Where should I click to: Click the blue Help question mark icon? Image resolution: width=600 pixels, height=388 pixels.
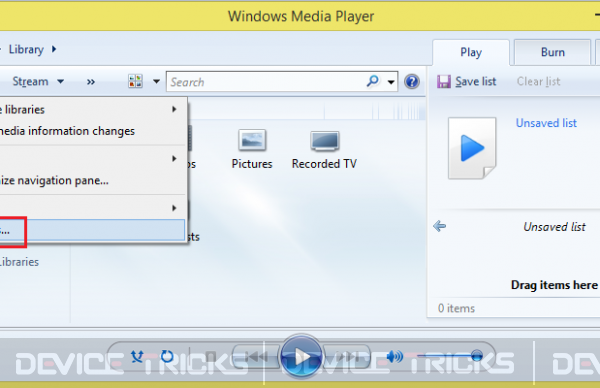[x=412, y=82]
